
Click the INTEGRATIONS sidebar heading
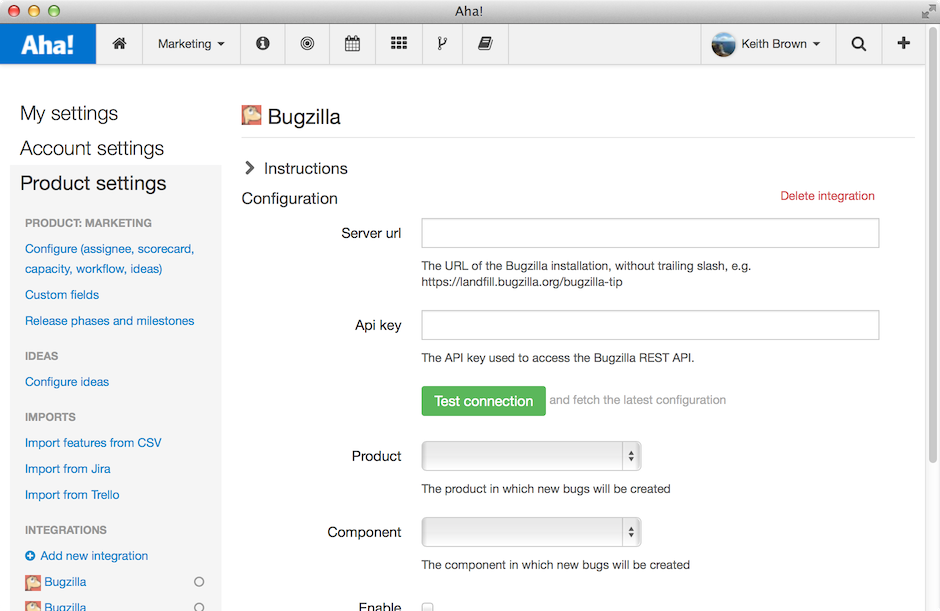[x=65, y=530]
